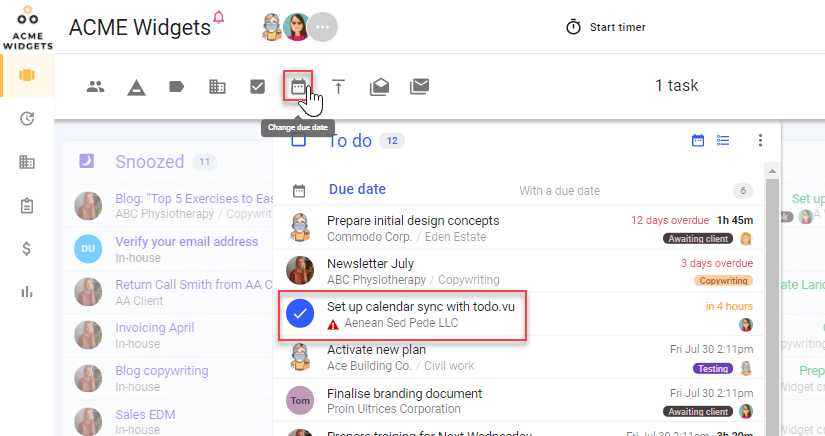Toggle the select-all checkbox beside To do
The width and height of the screenshot is (825, 436).
point(298,140)
